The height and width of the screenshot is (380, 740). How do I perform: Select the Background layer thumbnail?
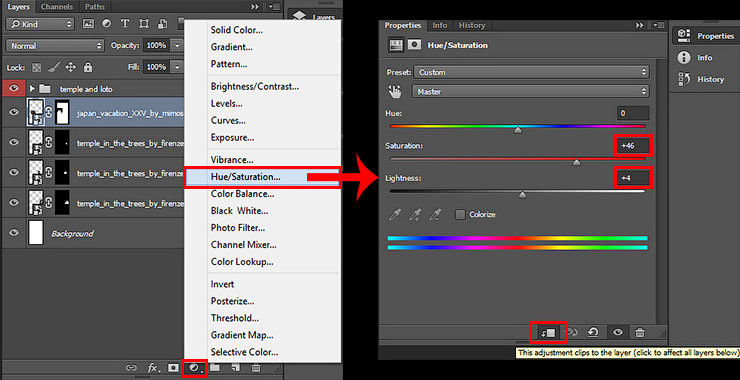click(x=36, y=233)
